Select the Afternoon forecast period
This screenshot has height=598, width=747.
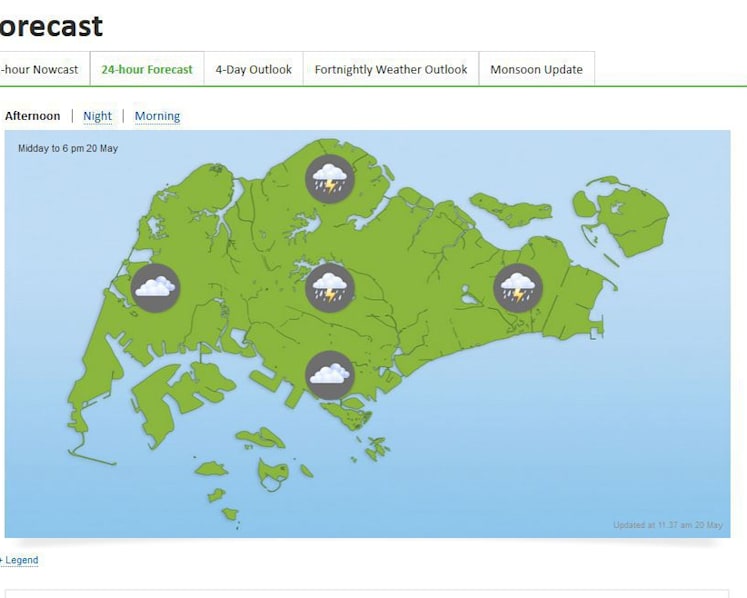coord(32,116)
